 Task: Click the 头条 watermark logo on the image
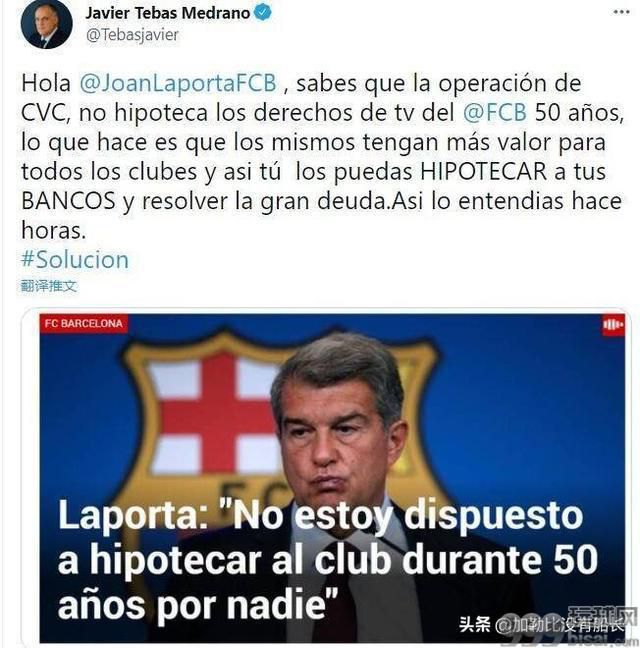pyautogui.click(x=475, y=624)
